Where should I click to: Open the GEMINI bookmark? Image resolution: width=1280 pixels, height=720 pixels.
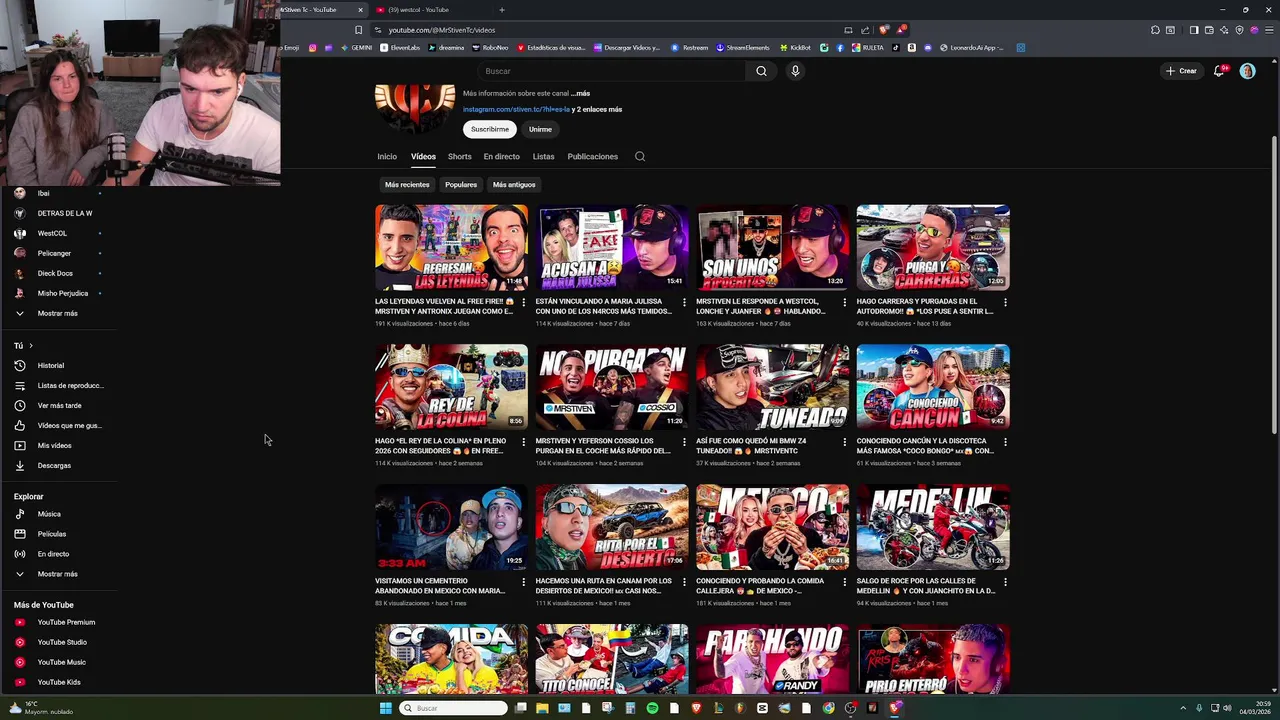(x=356, y=47)
